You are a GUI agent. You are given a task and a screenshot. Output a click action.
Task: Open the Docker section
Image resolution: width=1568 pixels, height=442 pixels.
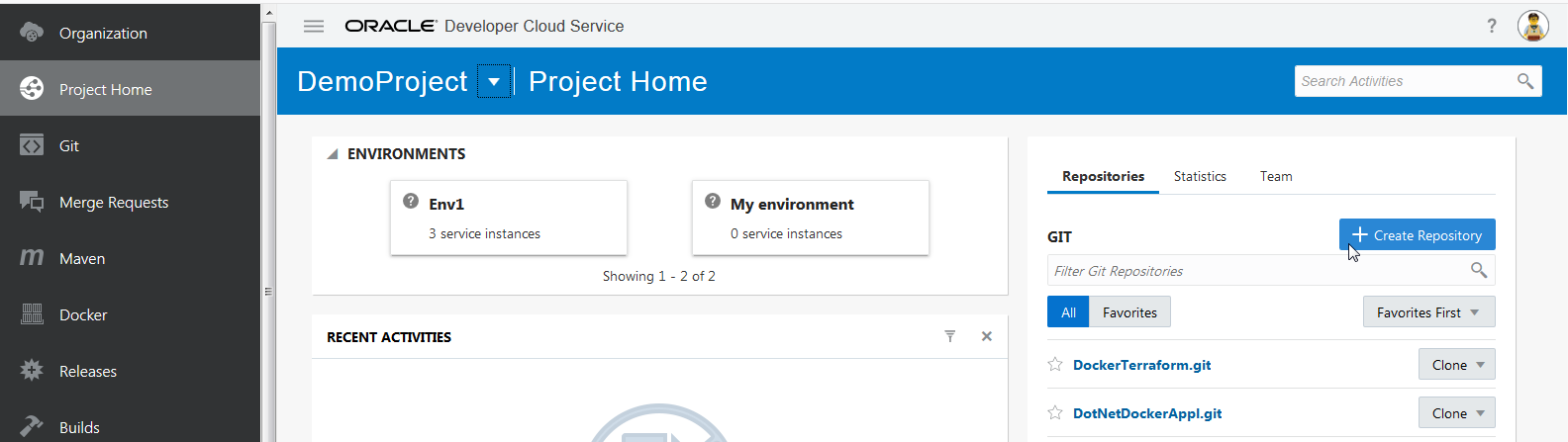(x=82, y=314)
